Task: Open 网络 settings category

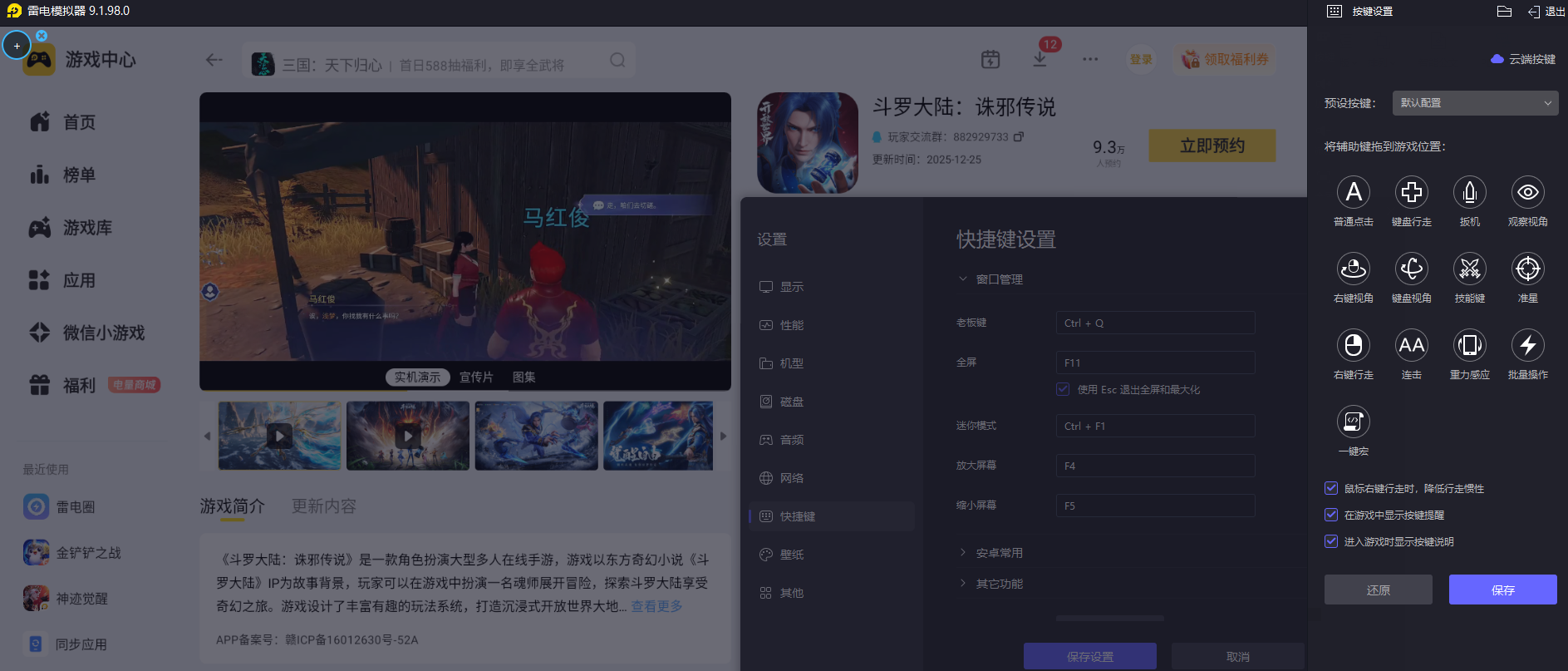Action: pos(831,478)
